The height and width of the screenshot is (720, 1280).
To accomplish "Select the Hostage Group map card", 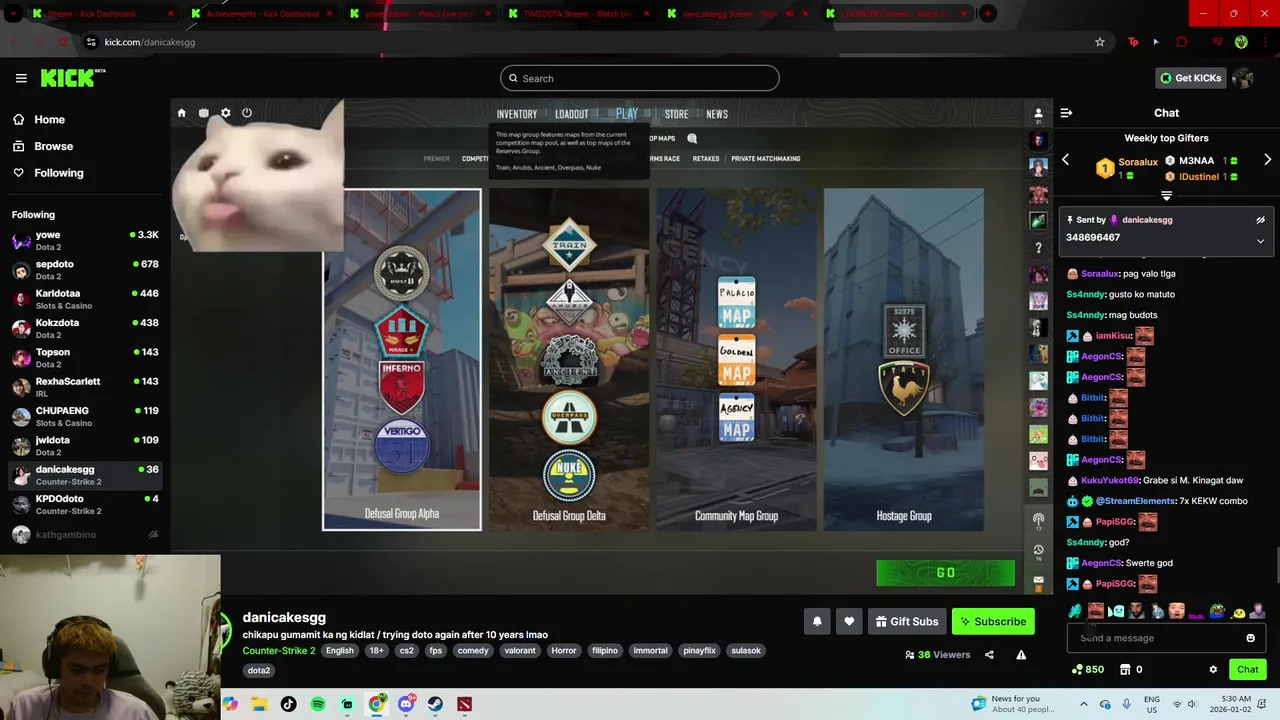I will 904,360.
